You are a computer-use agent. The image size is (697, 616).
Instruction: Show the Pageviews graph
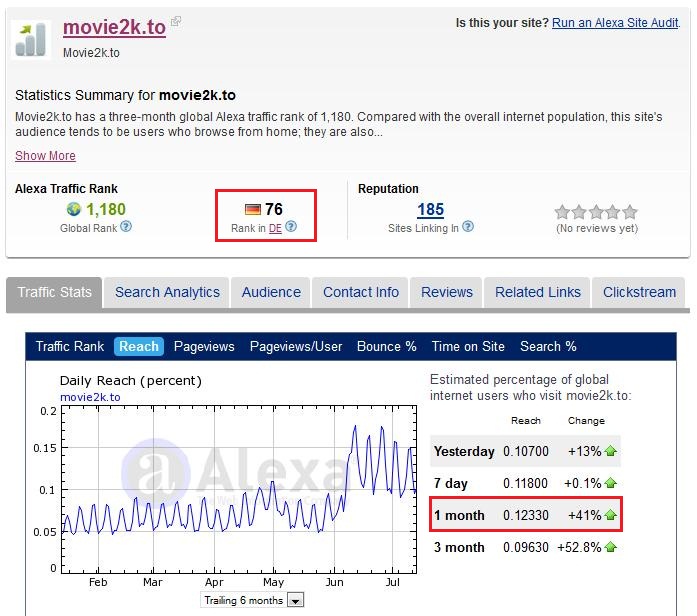tap(204, 346)
